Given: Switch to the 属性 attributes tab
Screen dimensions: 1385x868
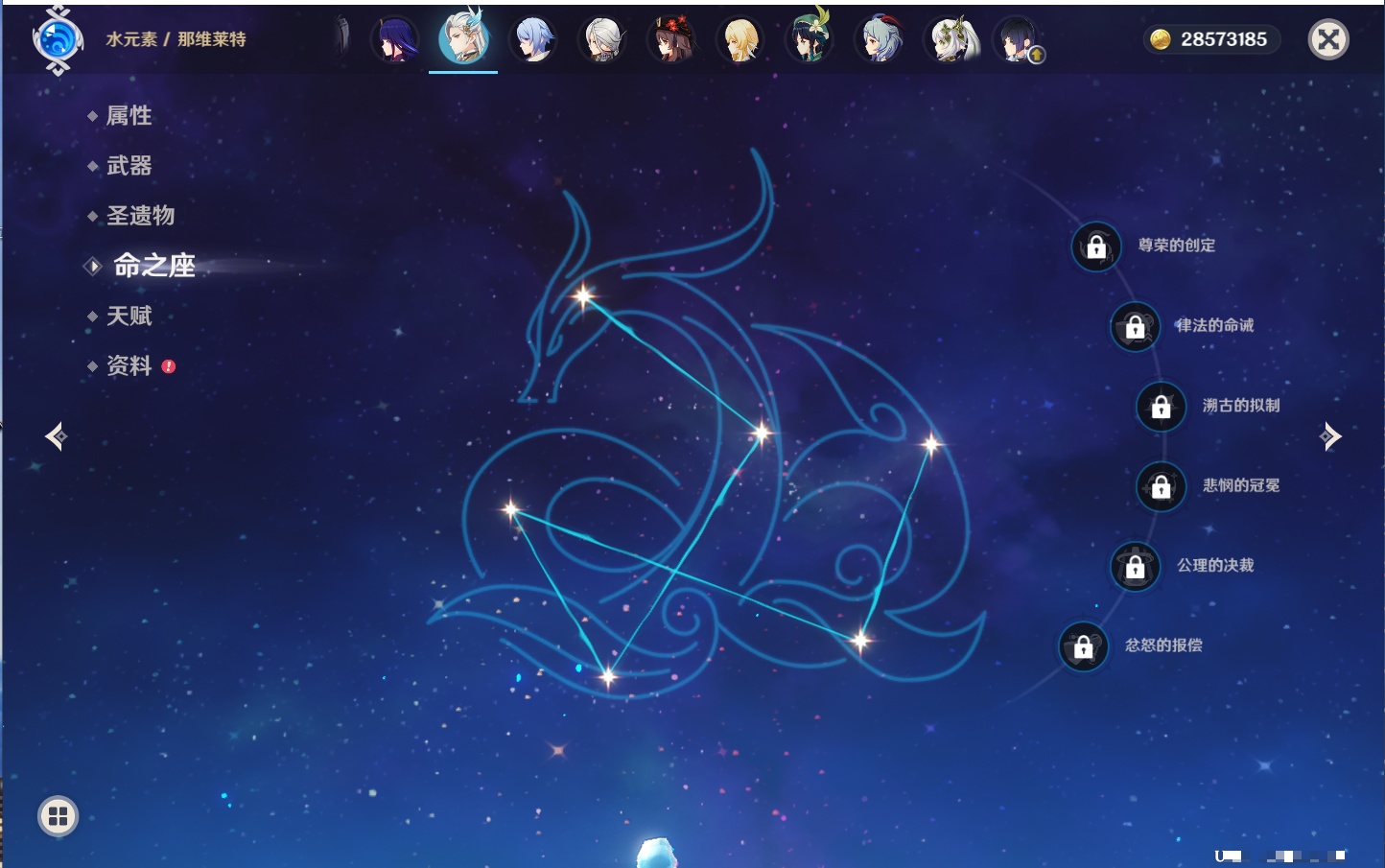Looking at the screenshot, I should pos(129,116).
